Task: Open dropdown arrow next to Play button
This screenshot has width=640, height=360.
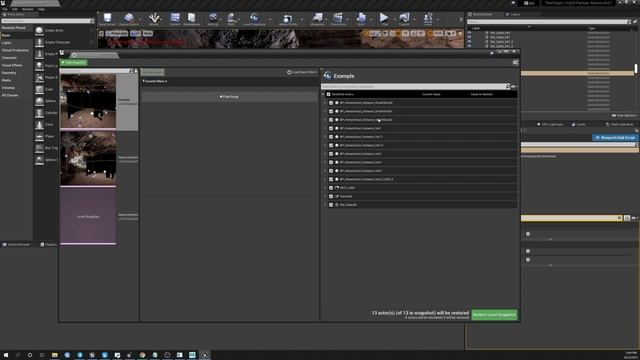Action: (394, 19)
